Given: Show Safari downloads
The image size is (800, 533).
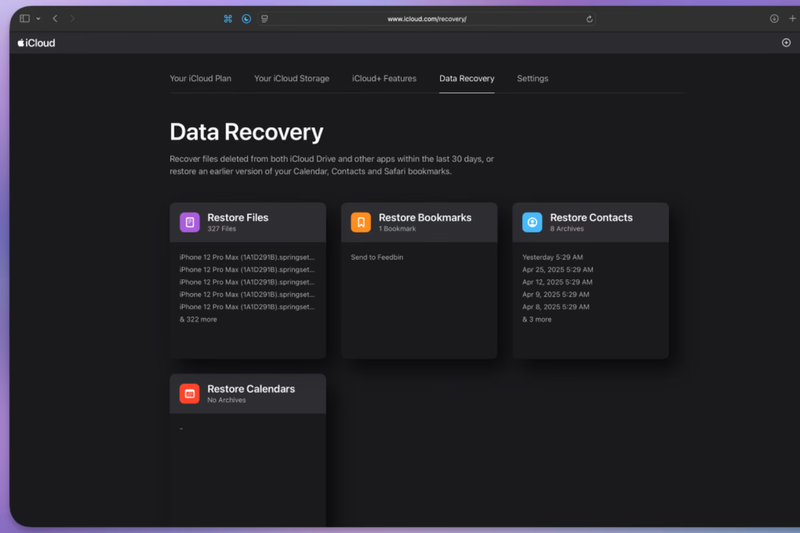Looking at the screenshot, I should click(774, 19).
